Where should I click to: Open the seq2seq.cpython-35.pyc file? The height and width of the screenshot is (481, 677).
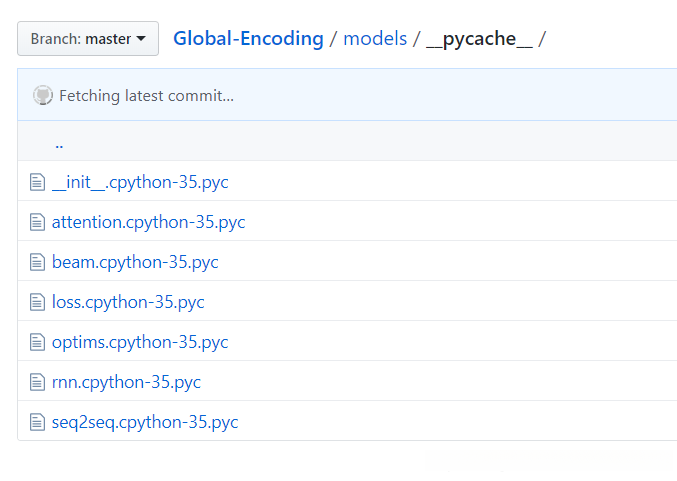(x=145, y=422)
